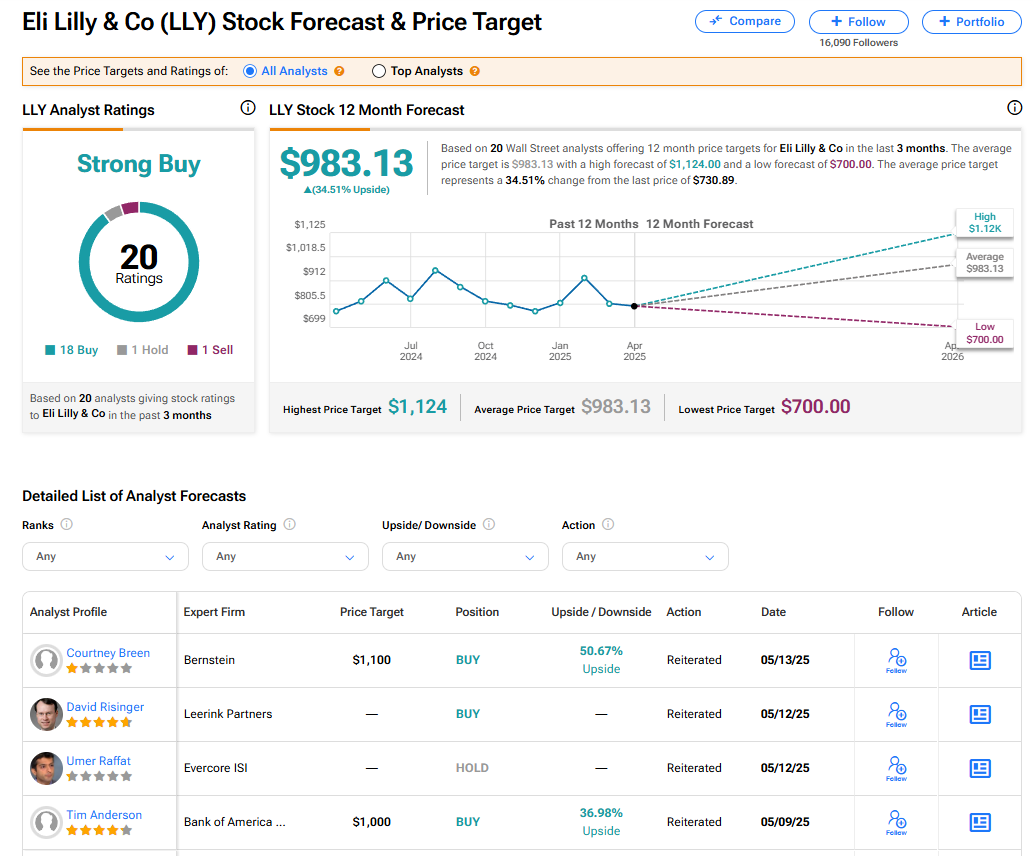Open the Action filter dropdown
The image size is (1033, 856).
click(645, 556)
